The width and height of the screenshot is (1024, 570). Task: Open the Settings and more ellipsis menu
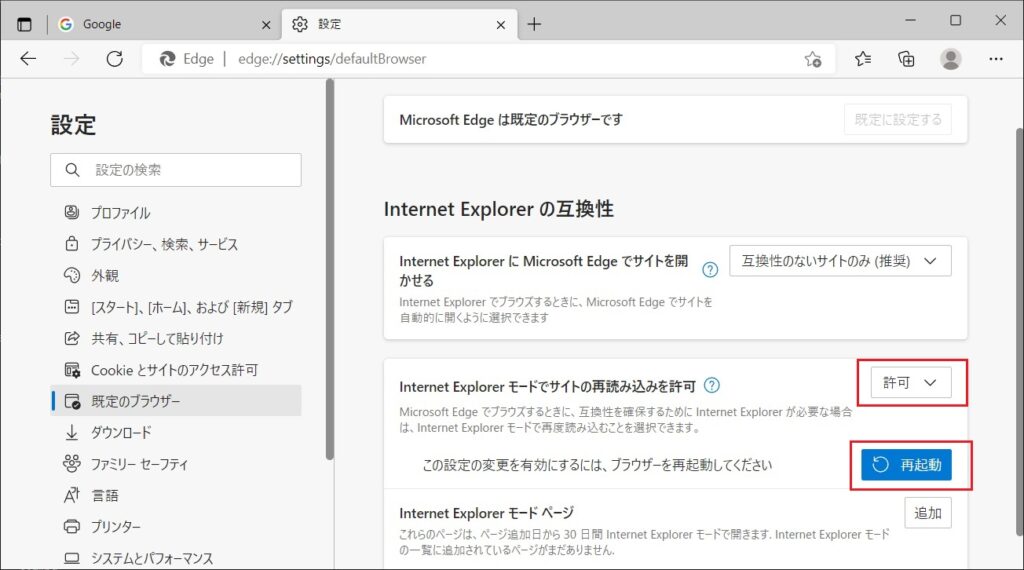click(996, 59)
